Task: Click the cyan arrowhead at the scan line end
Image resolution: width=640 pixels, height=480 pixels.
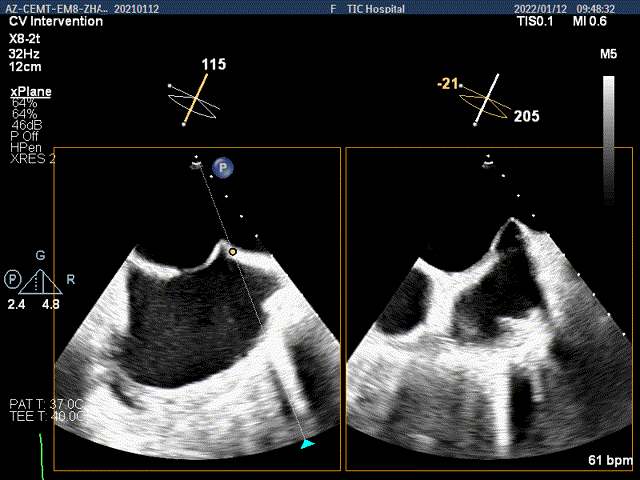Action: tap(307, 443)
